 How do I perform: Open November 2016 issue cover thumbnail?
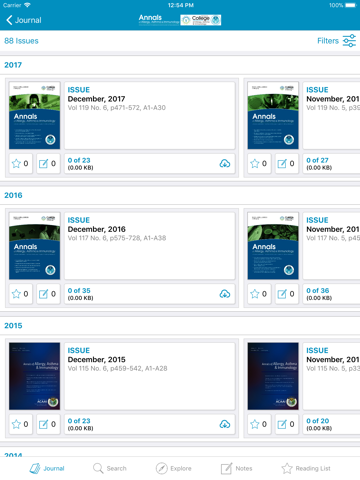[x=273, y=246]
